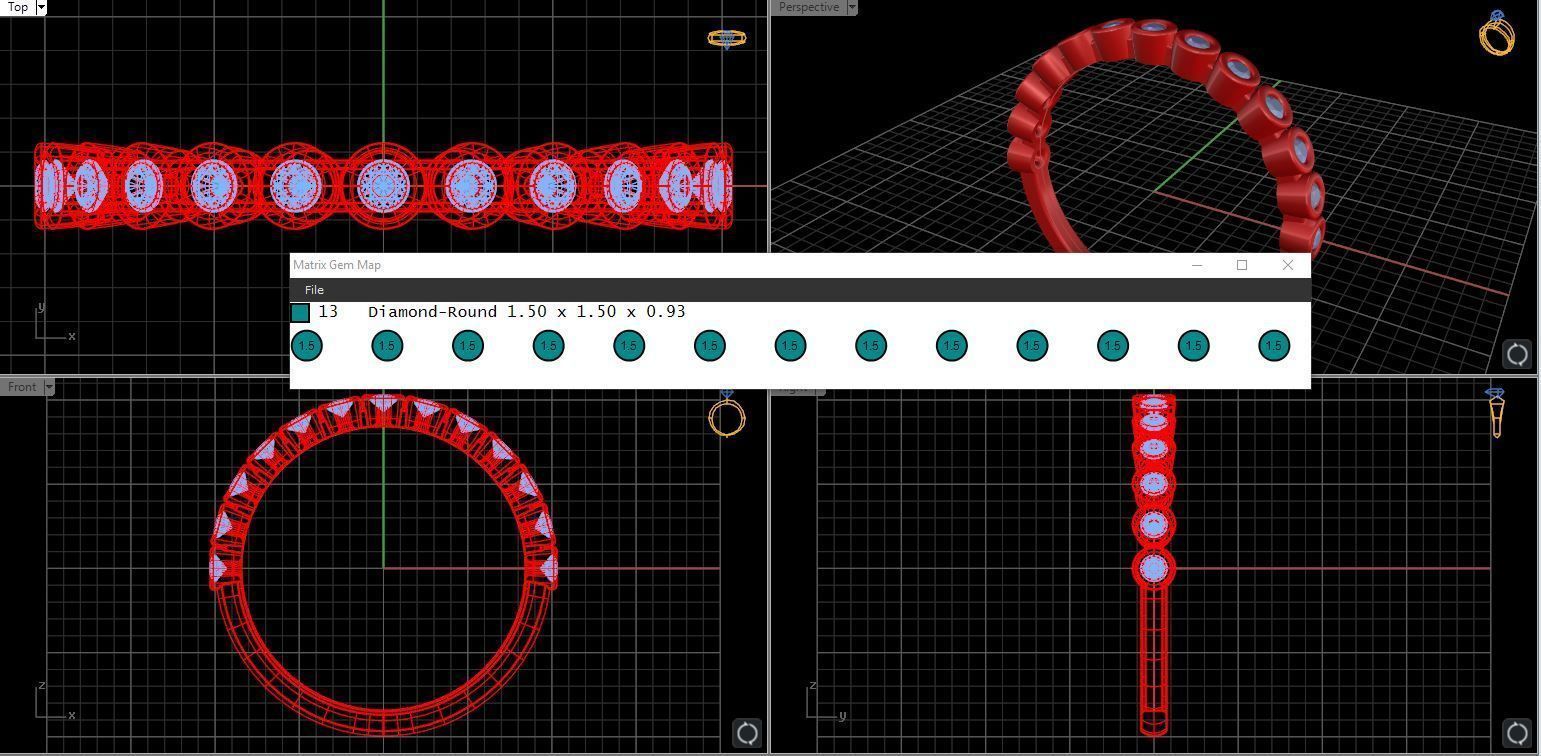This screenshot has height=756, width=1541.
Task: Close the Matrix Gem Map window
Action: 1288,265
